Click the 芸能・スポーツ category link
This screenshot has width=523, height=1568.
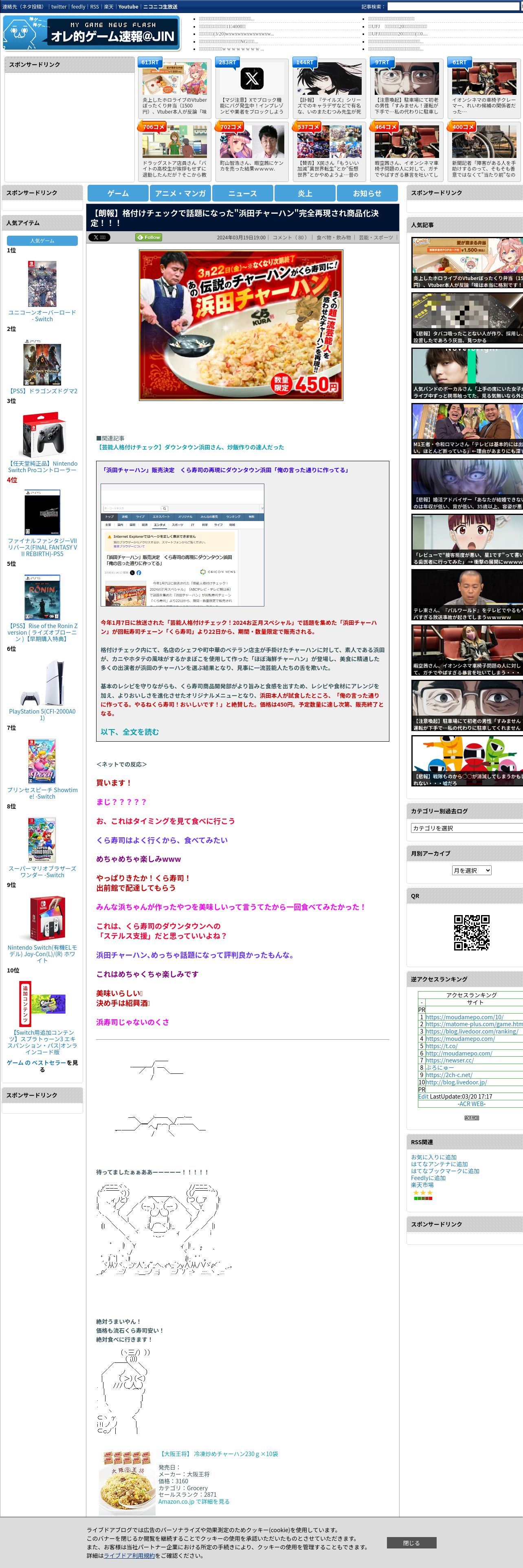pyautogui.click(x=376, y=237)
